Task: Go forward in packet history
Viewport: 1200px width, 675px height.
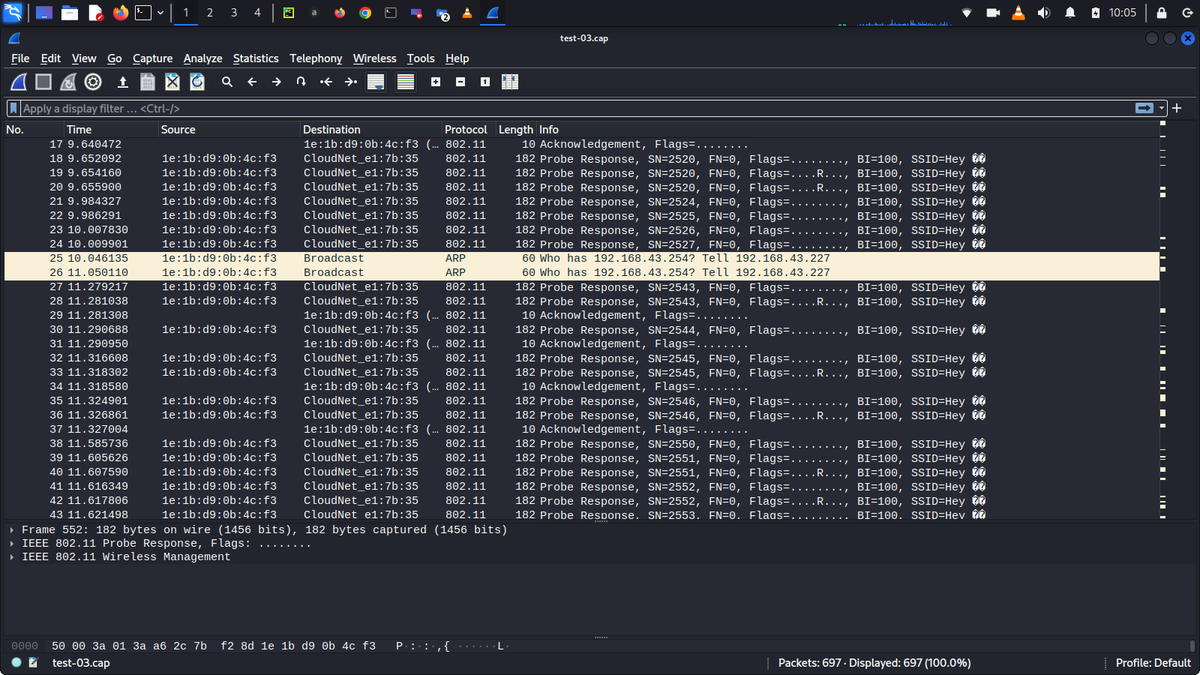Action: (276, 82)
